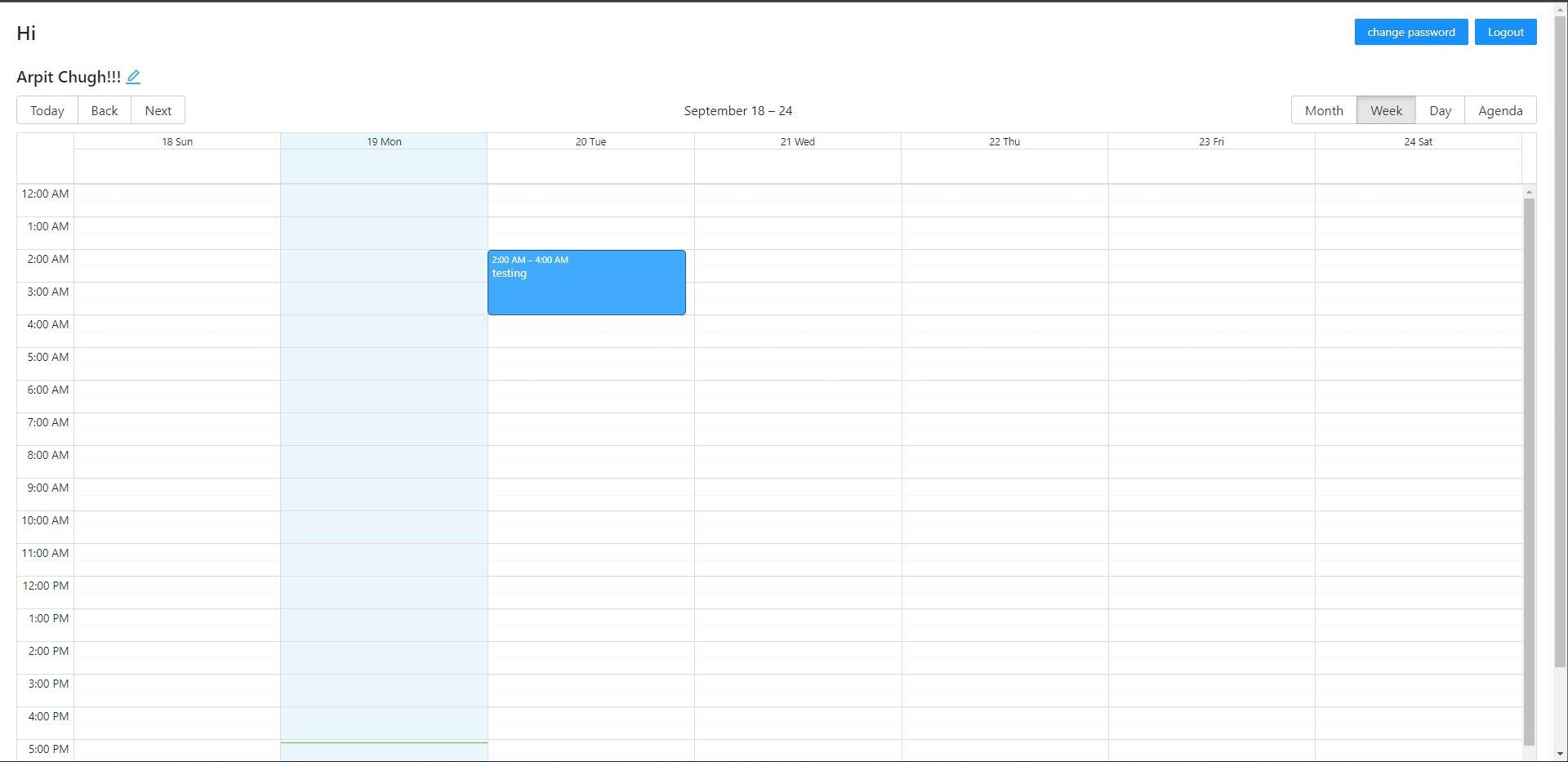Click the calendar scrollbar up arrow
The height and width of the screenshot is (762, 1568).
coord(1529,192)
